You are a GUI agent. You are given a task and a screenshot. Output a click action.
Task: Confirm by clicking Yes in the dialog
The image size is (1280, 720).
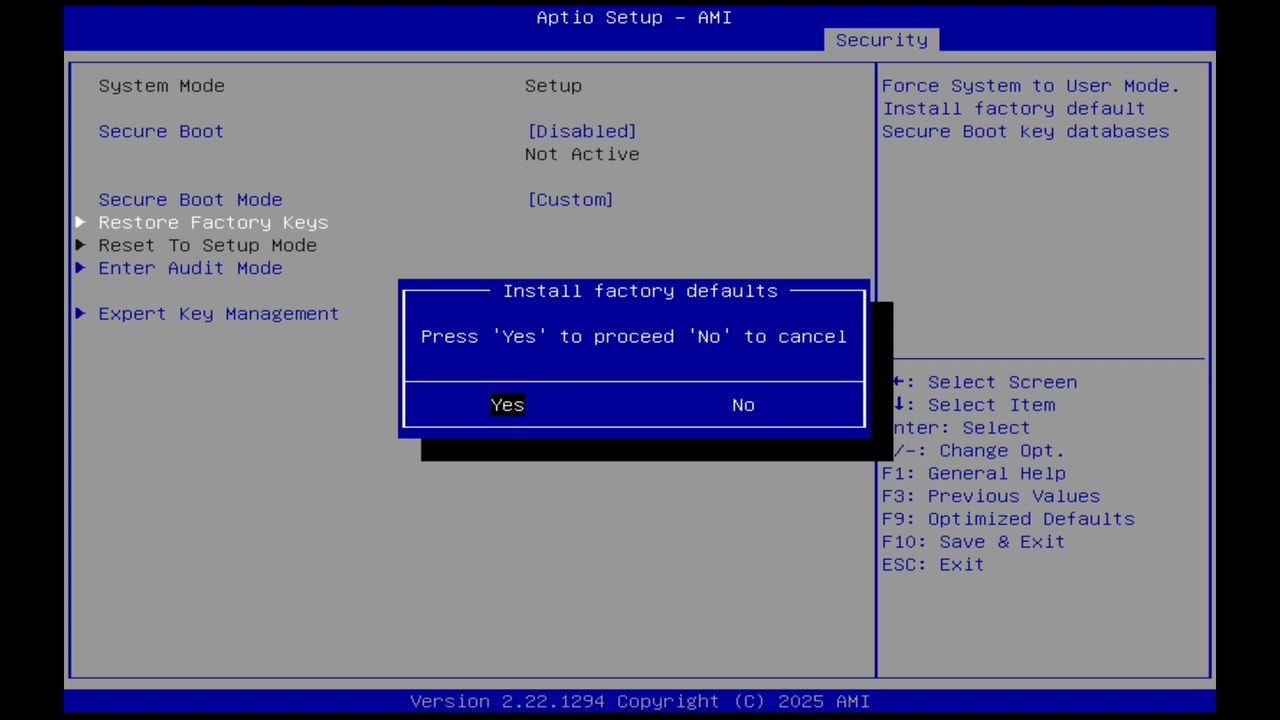pyautogui.click(x=507, y=405)
